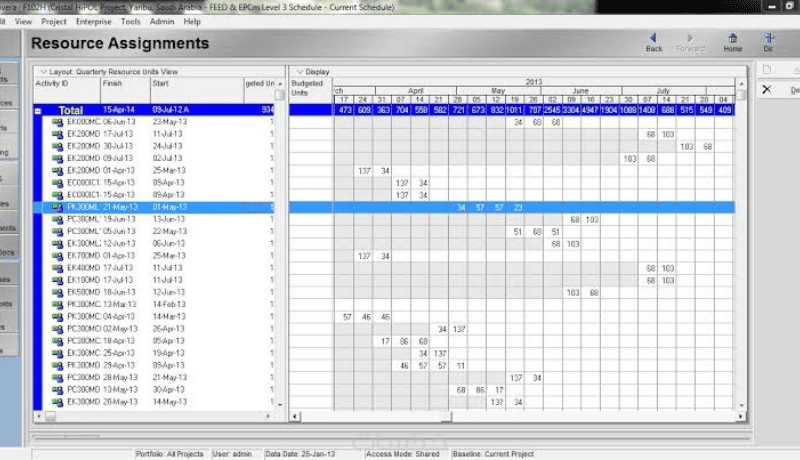Click the 3304 total units cell

click(x=571, y=110)
